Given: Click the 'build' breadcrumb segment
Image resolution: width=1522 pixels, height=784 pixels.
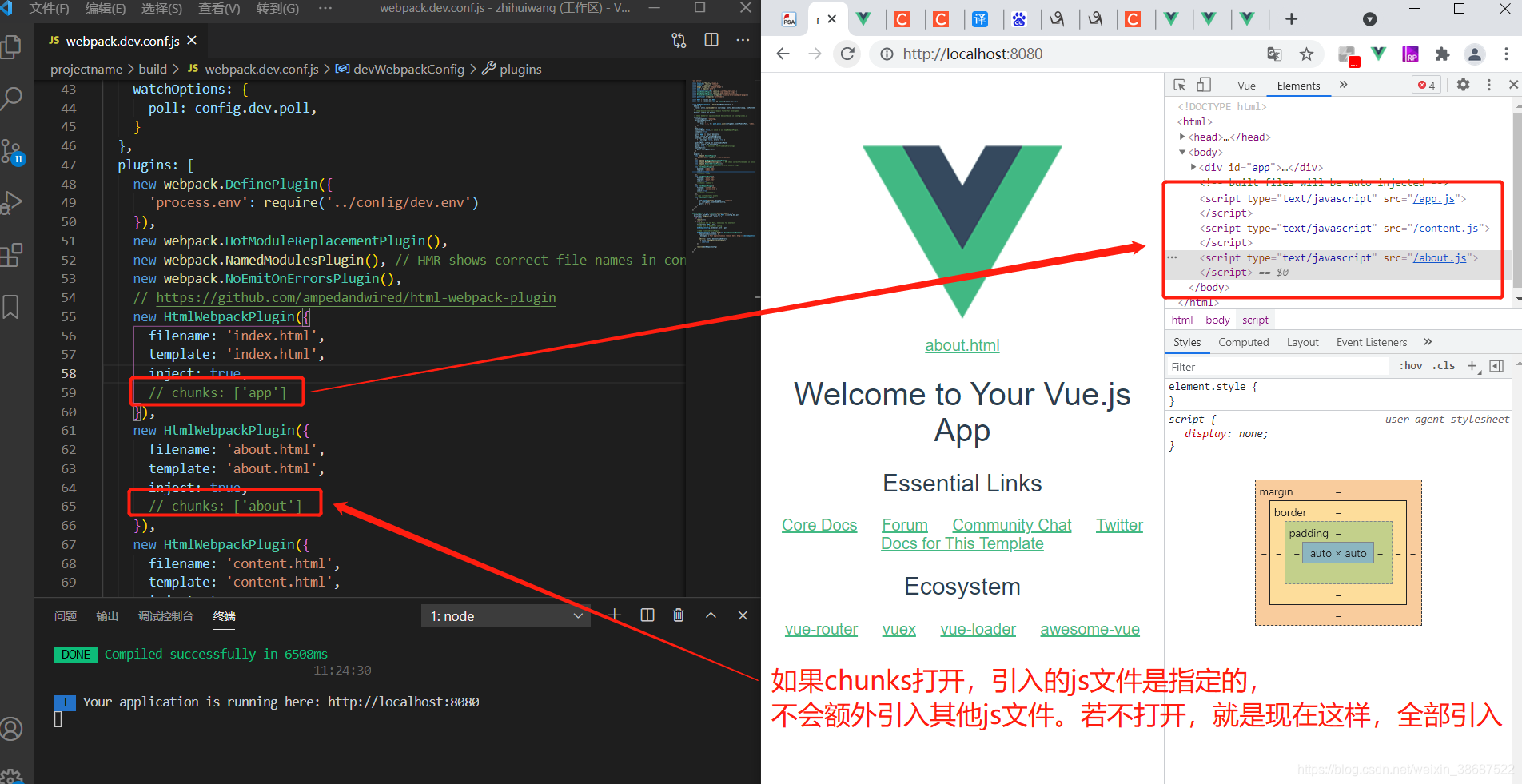Looking at the screenshot, I should pos(153,69).
